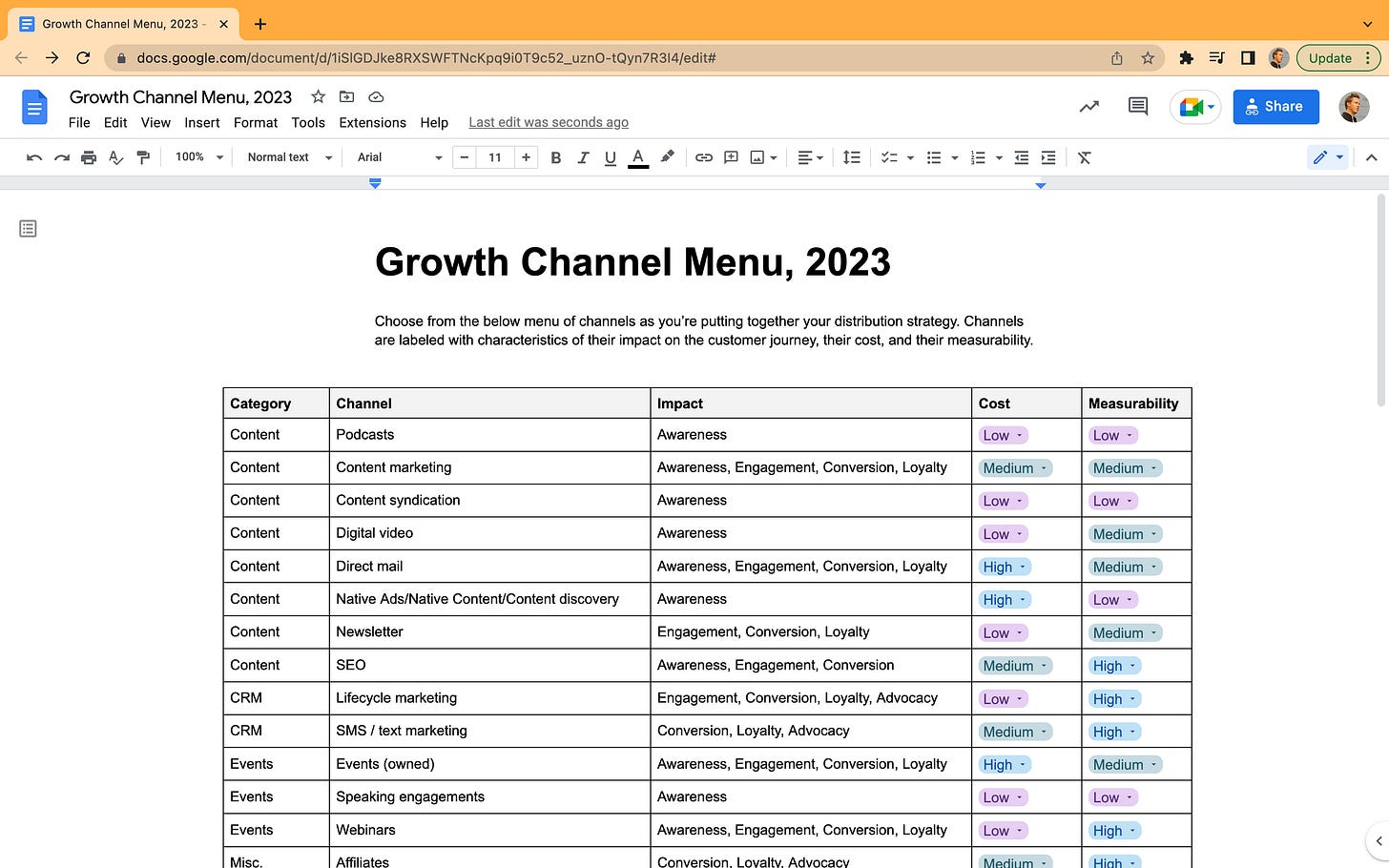Viewport: 1389px width, 868px height.
Task: Open the Measurability dropdown for Newsletter row
Action: point(1125,632)
